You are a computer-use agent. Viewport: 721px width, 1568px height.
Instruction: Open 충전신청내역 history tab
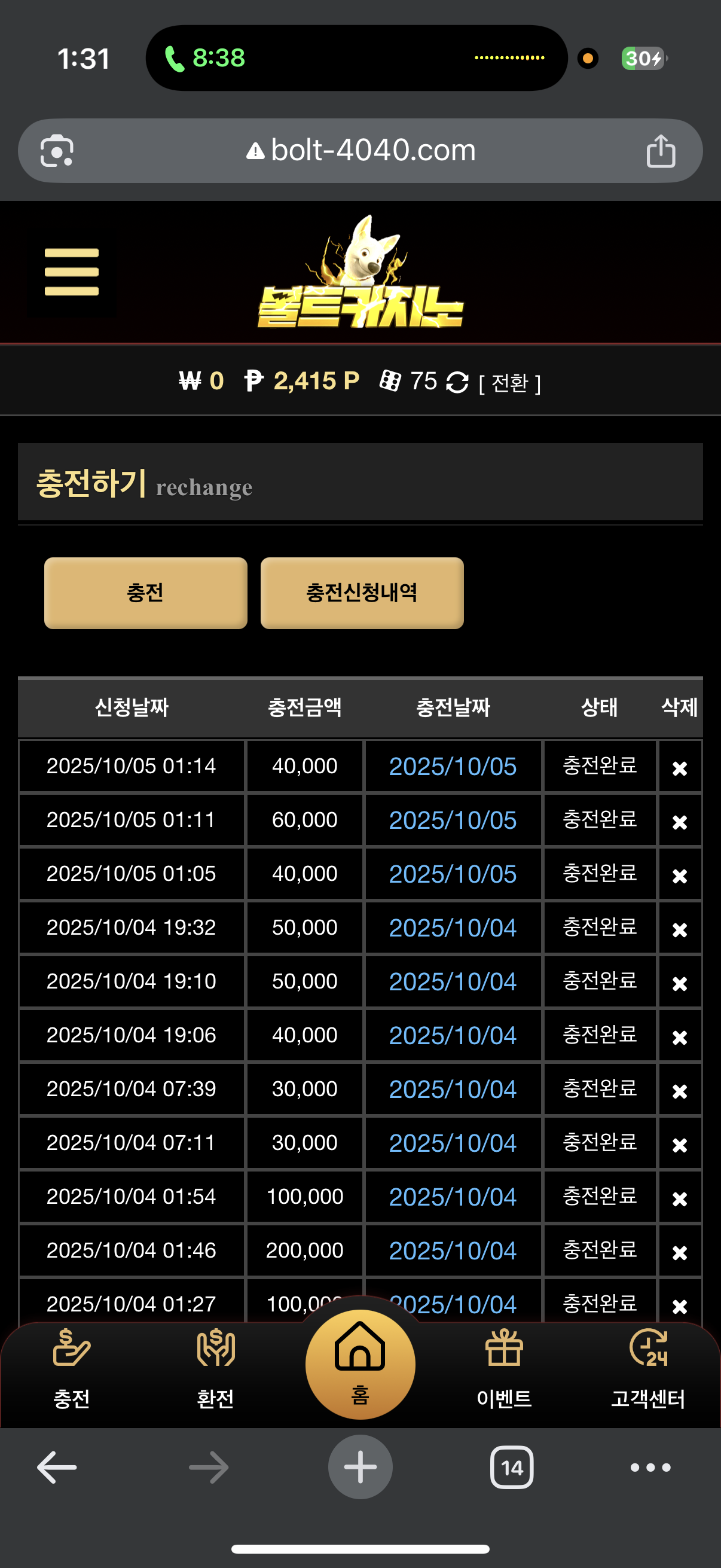pyautogui.click(x=362, y=593)
